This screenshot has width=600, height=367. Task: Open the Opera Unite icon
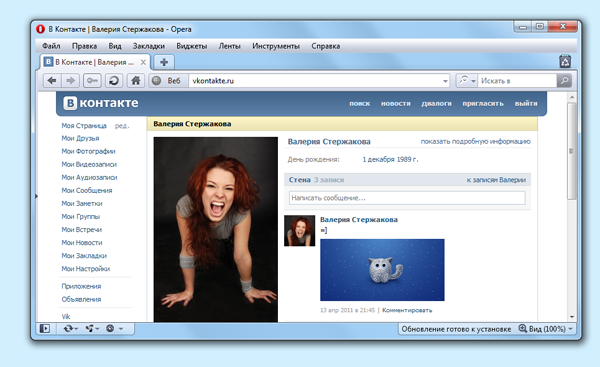[x=90, y=328]
